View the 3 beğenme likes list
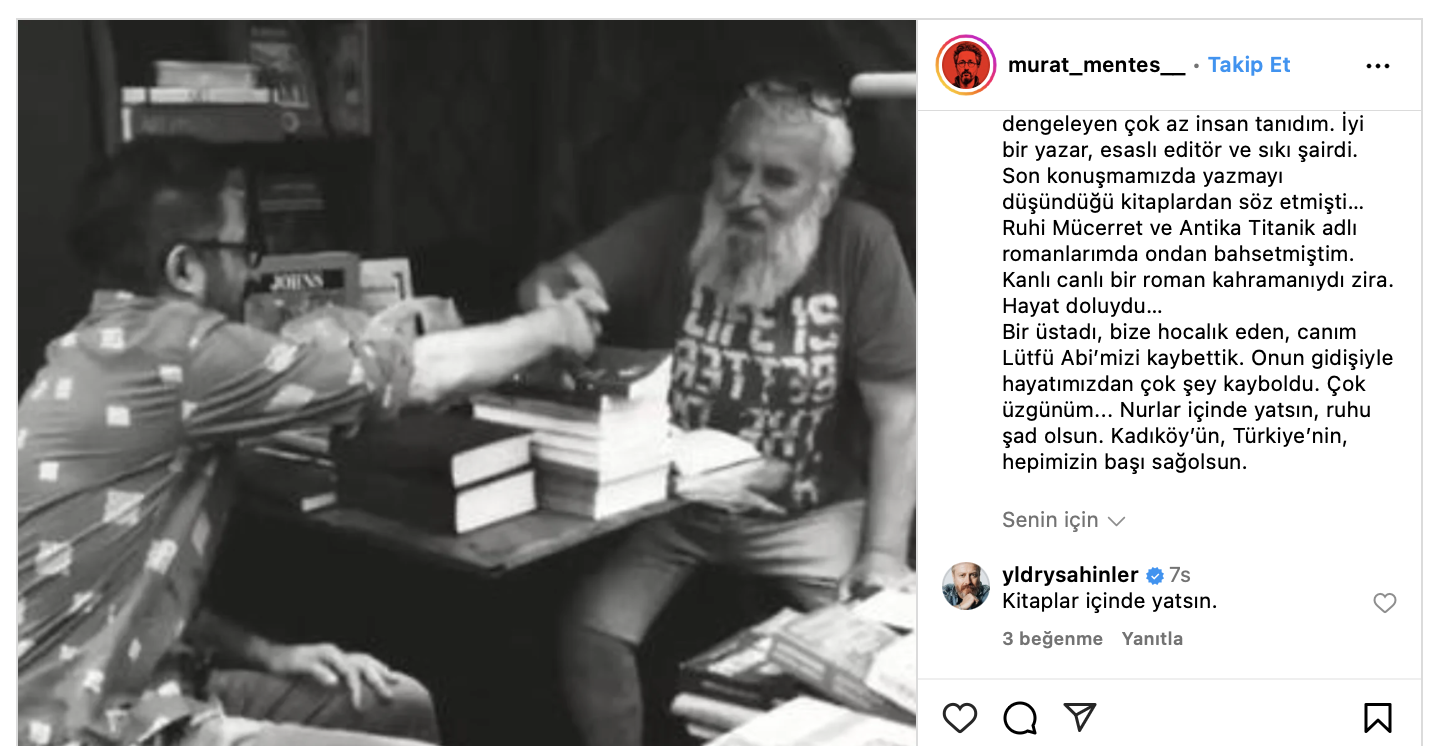This screenshot has height=746, width=1430. point(1053,639)
